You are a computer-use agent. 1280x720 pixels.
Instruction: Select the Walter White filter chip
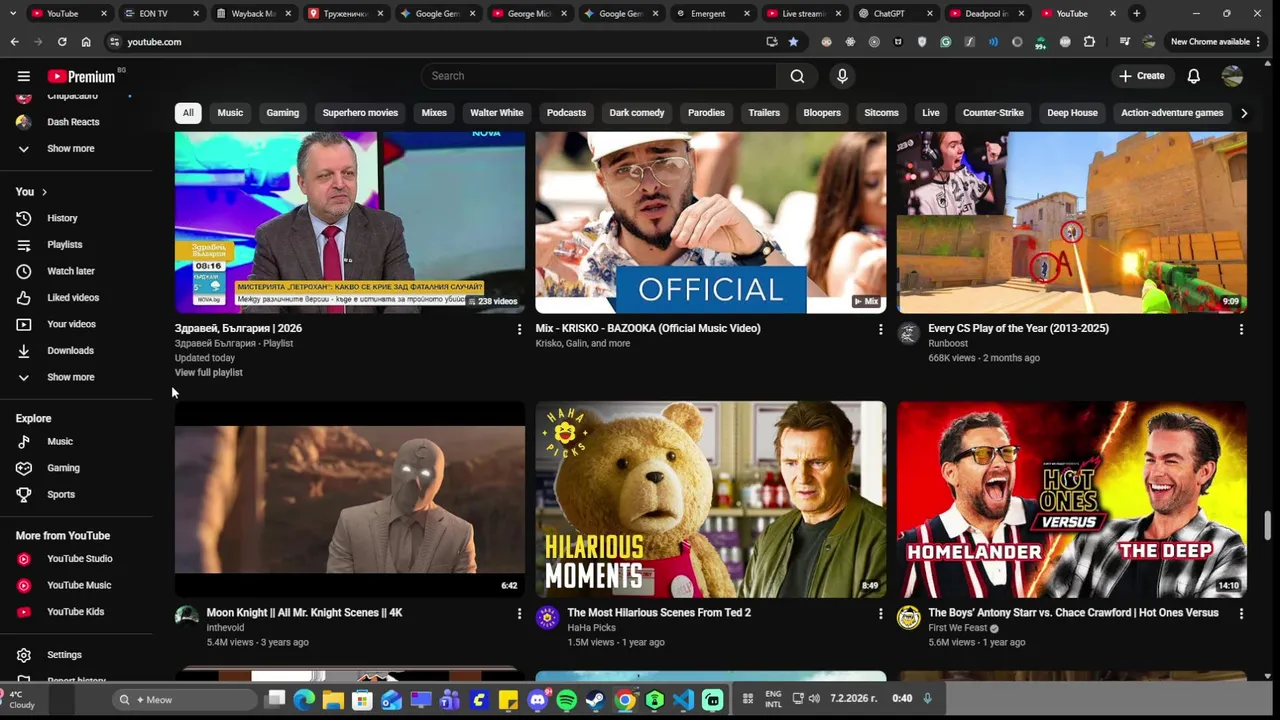(x=497, y=113)
